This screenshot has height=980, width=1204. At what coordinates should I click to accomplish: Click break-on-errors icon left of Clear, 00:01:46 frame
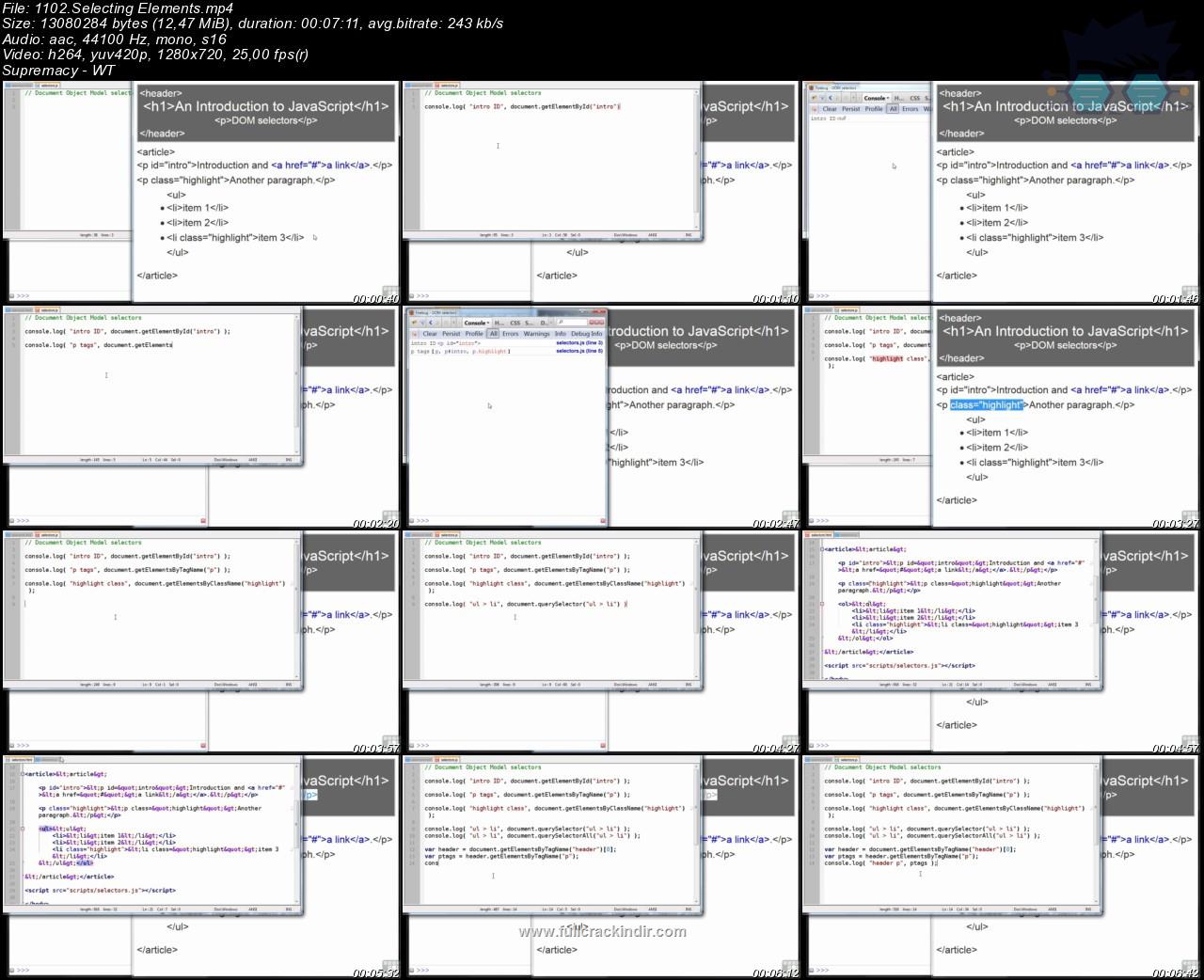point(815,109)
